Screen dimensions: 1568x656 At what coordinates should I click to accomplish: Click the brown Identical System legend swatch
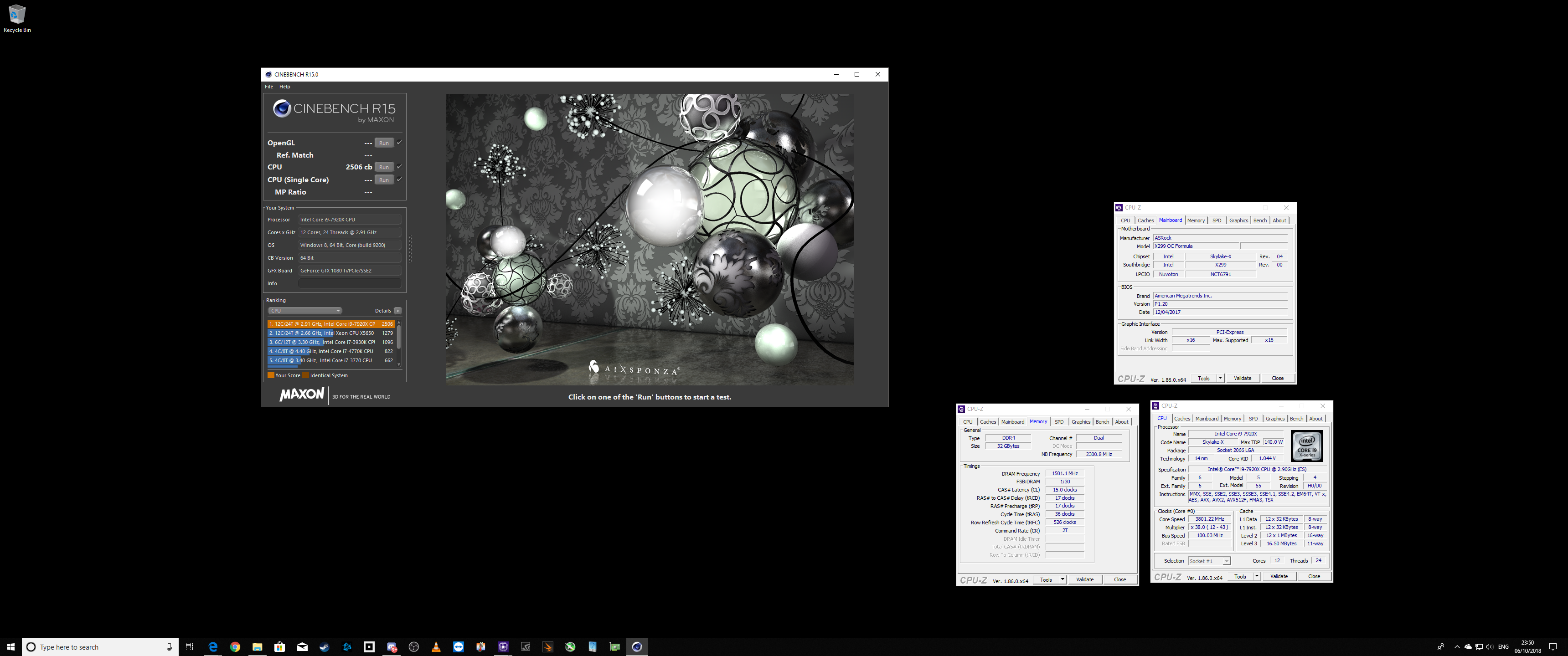(x=305, y=375)
